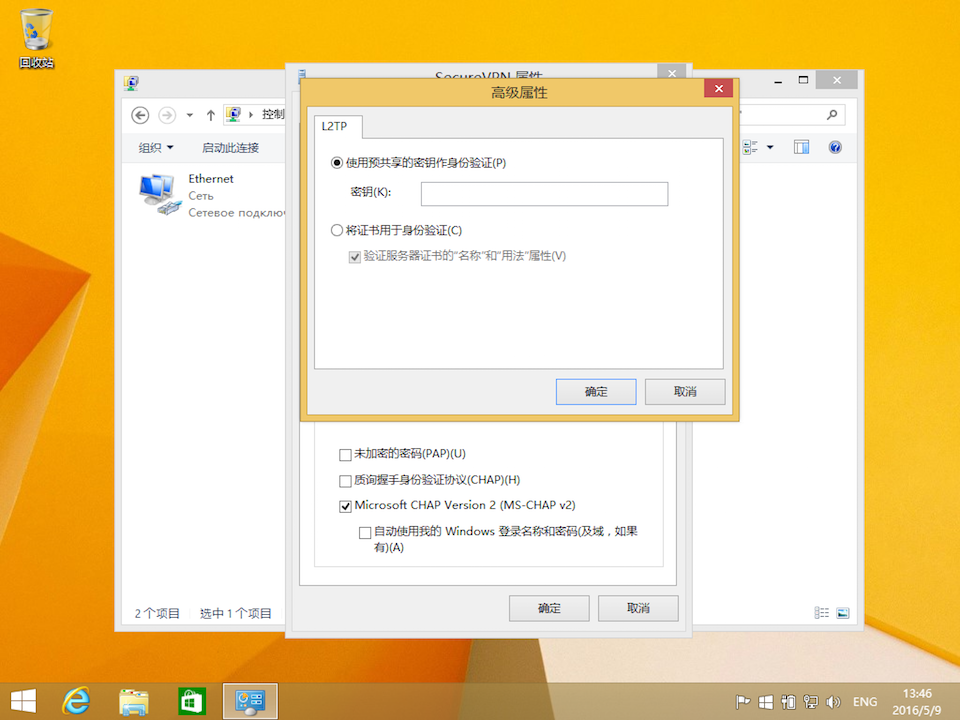
Task: Click the "2 个项目" status text
Action: [x=157, y=613]
